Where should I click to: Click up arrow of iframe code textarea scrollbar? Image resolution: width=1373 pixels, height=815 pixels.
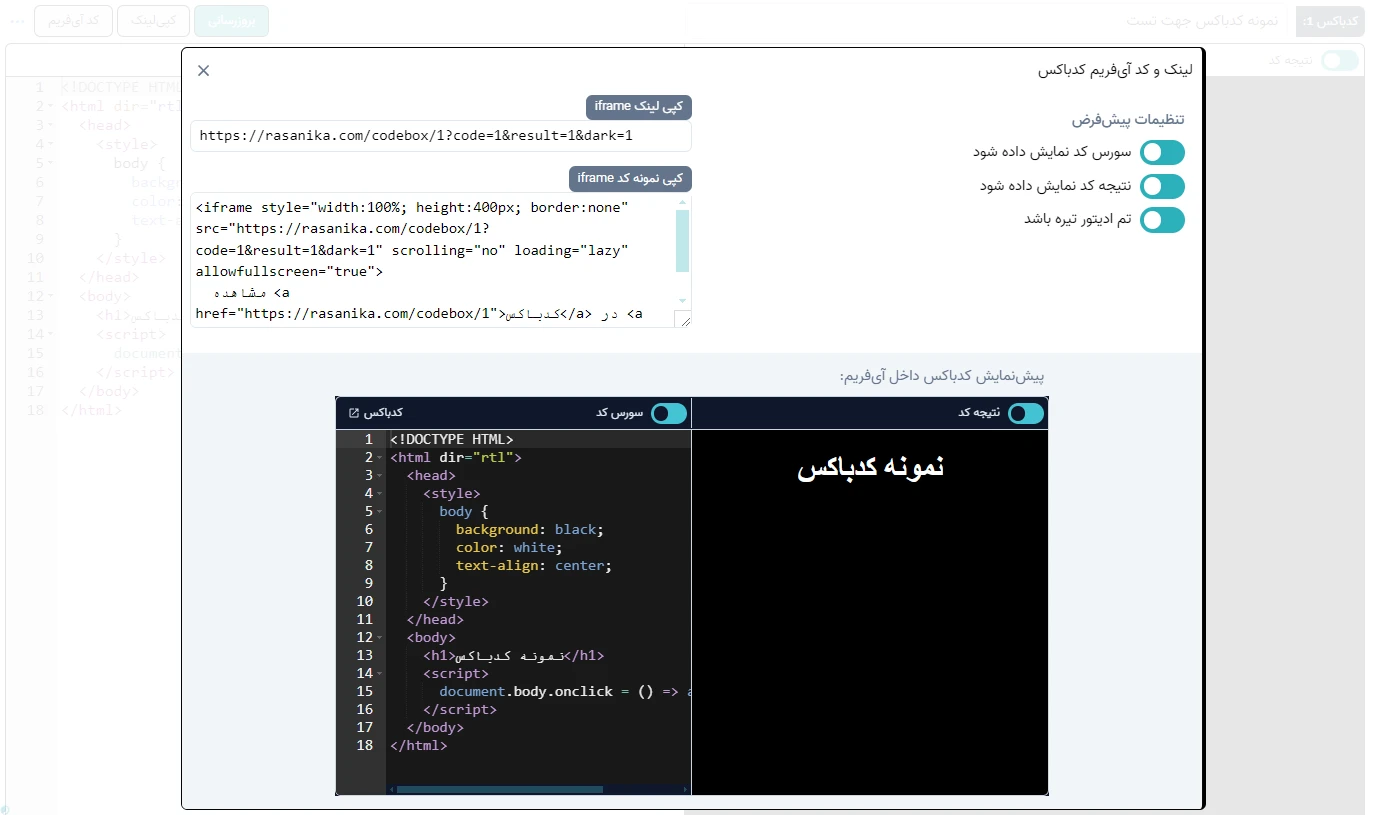(x=682, y=202)
